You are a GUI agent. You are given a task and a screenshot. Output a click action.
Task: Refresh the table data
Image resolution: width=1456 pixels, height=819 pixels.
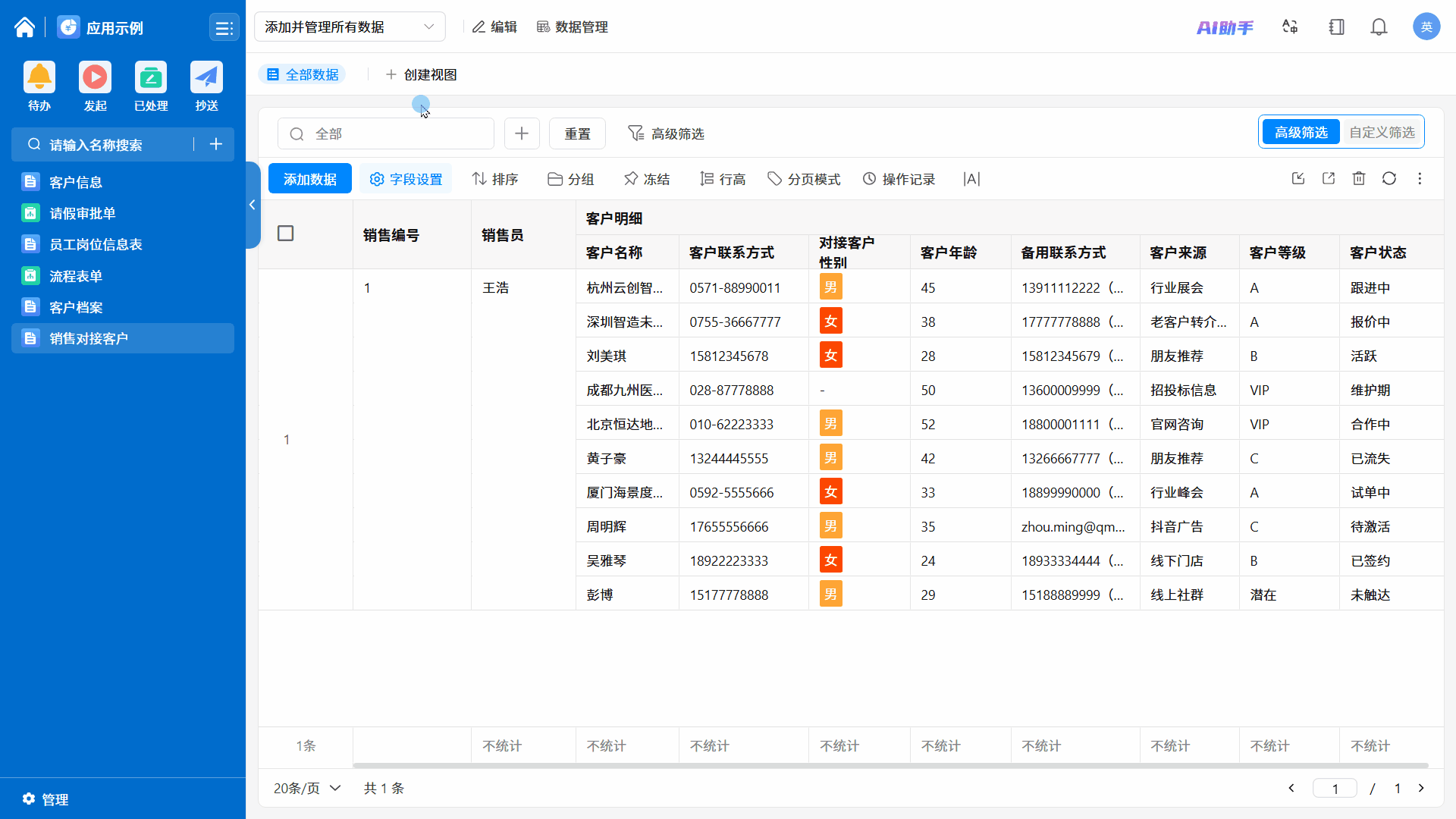coord(1389,178)
